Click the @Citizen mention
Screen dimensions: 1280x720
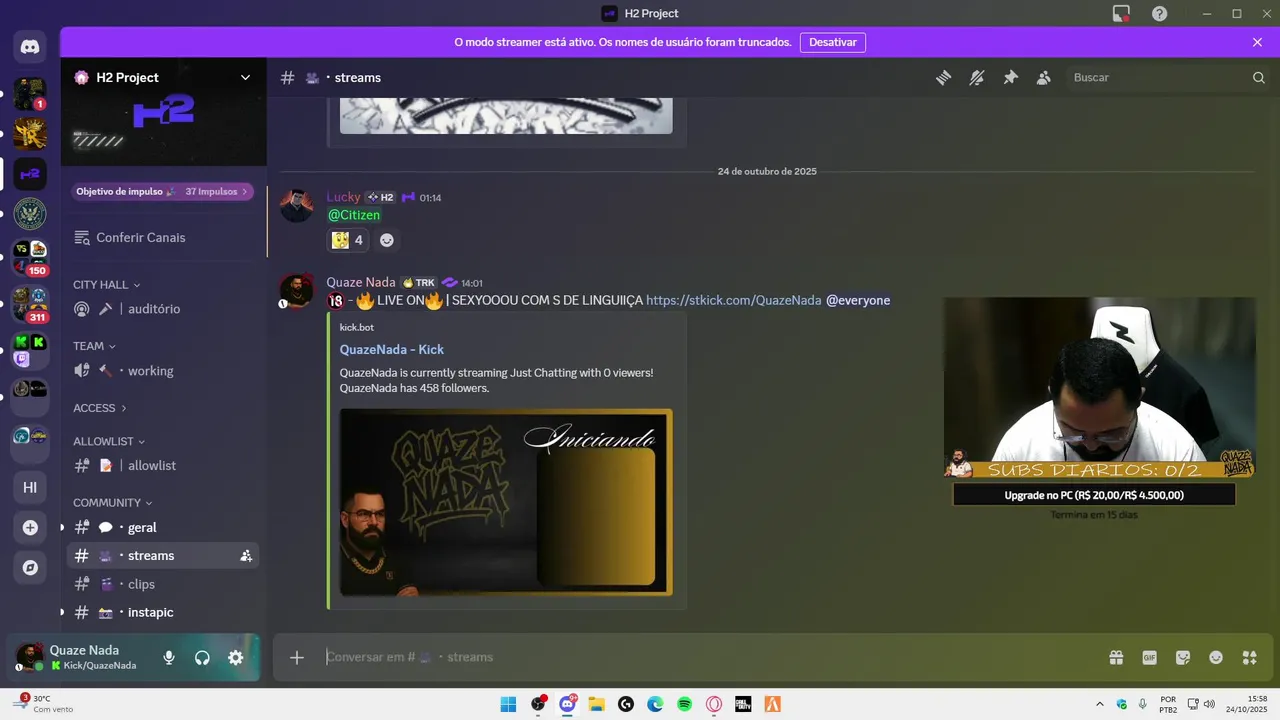coord(354,215)
